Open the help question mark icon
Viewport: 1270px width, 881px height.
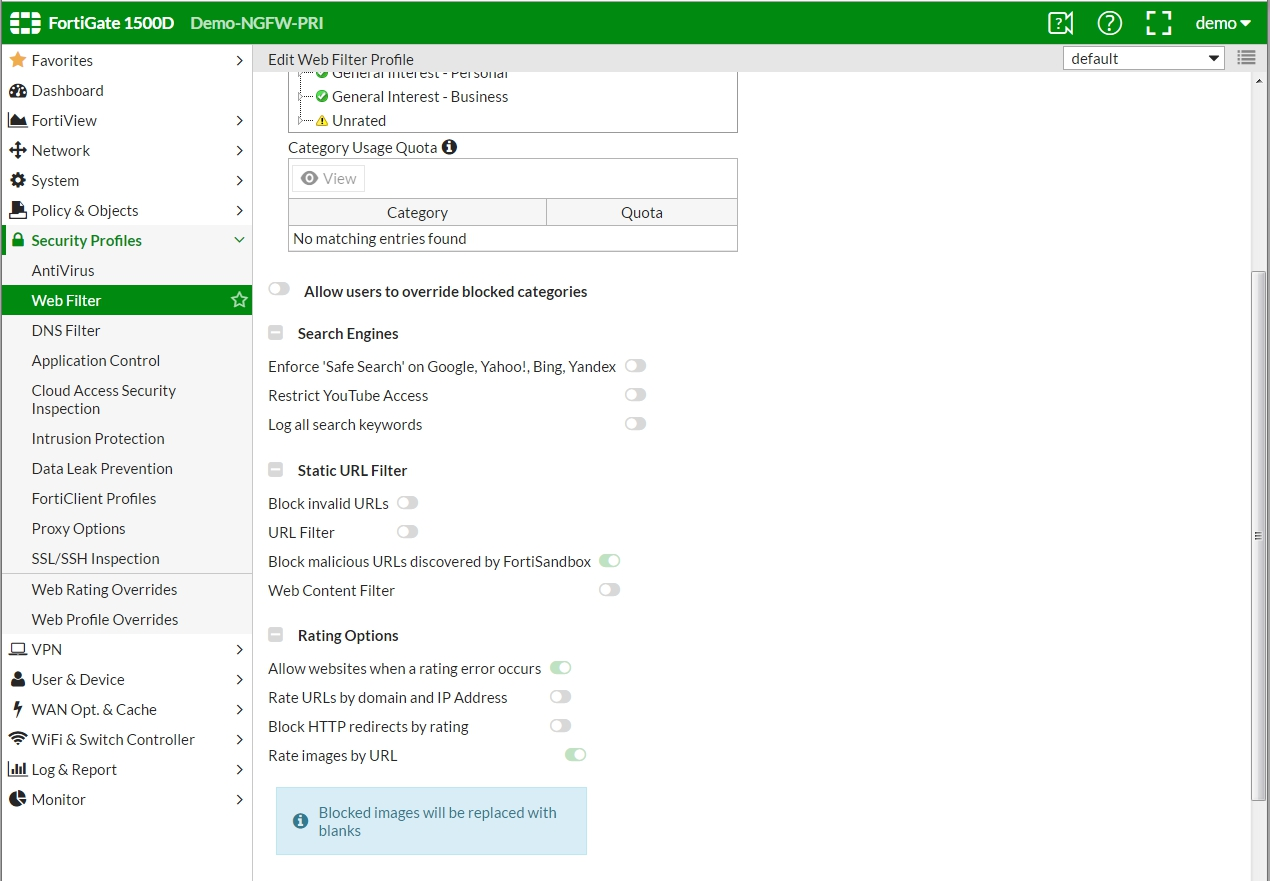[1109, 23]
